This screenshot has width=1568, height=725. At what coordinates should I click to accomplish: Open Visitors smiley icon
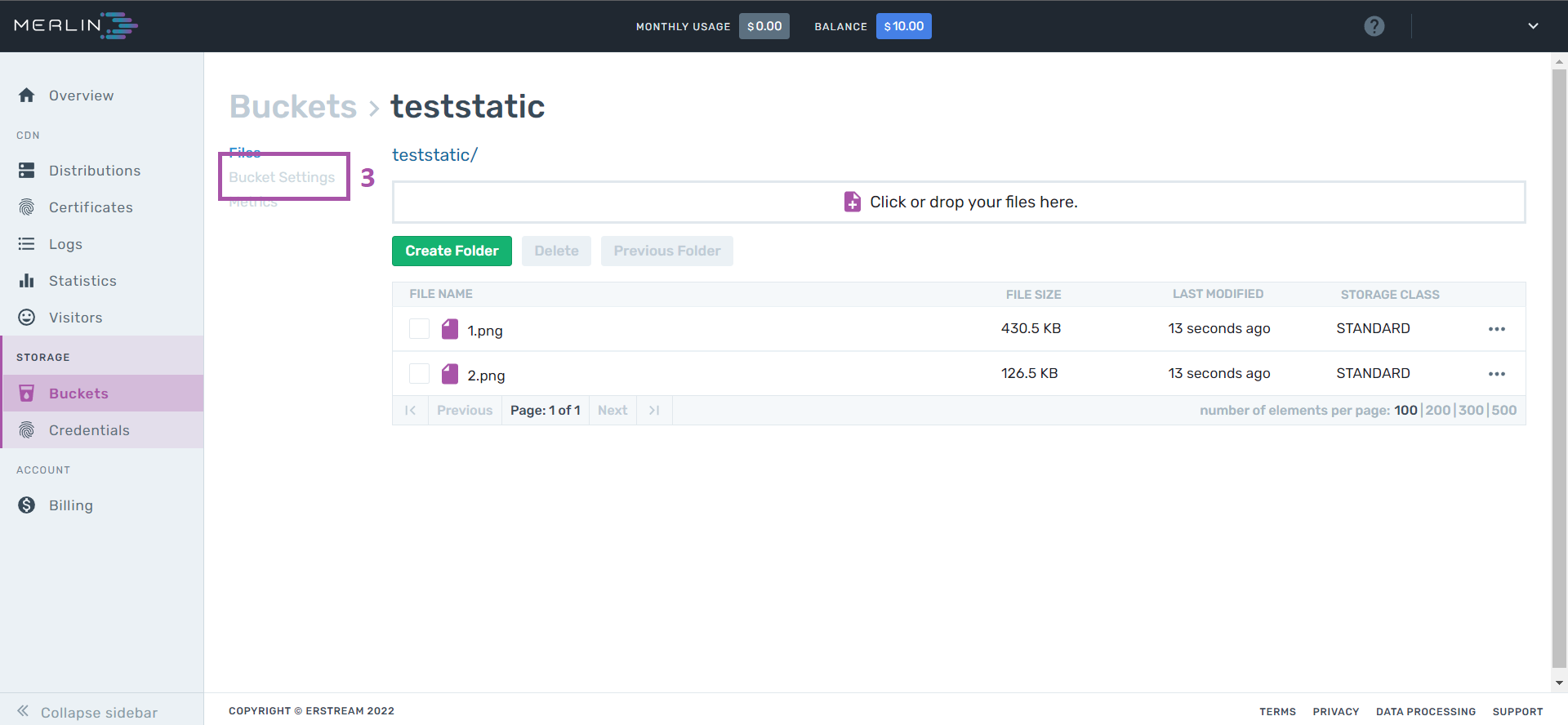pos(27,318)
